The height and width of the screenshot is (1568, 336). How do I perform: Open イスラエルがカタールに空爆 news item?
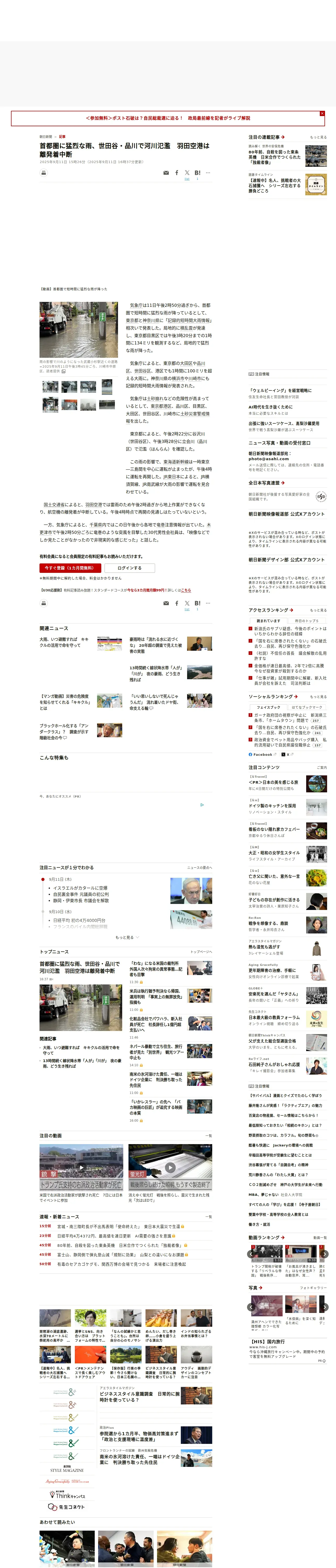tap(81, 888)
